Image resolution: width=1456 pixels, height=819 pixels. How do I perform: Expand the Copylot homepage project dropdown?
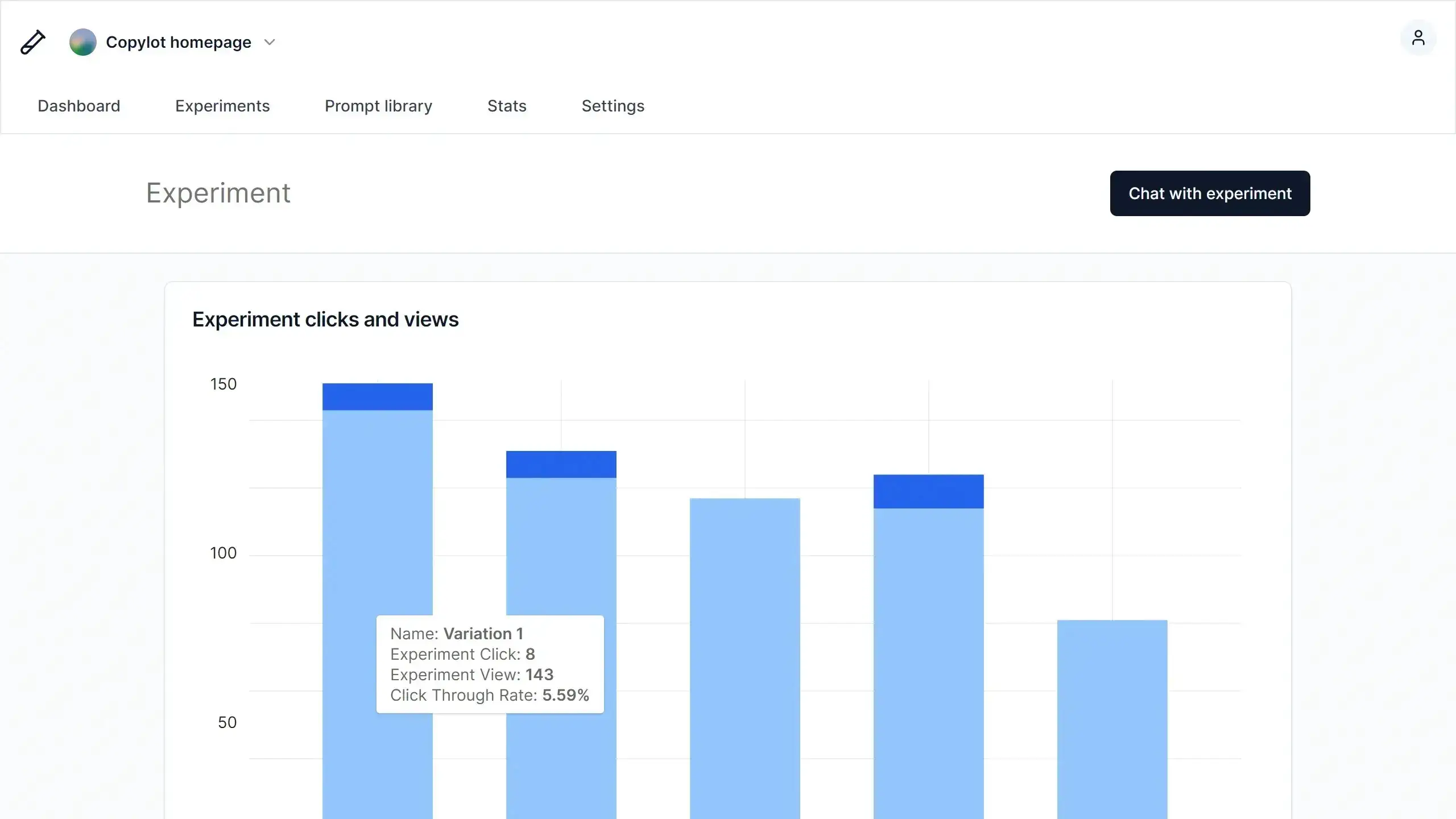coord(269,42)
